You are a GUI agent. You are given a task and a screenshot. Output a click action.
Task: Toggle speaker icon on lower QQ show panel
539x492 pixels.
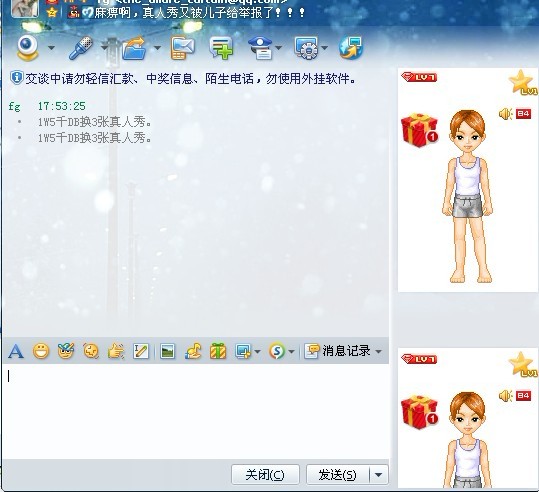(x=506, y=396)
